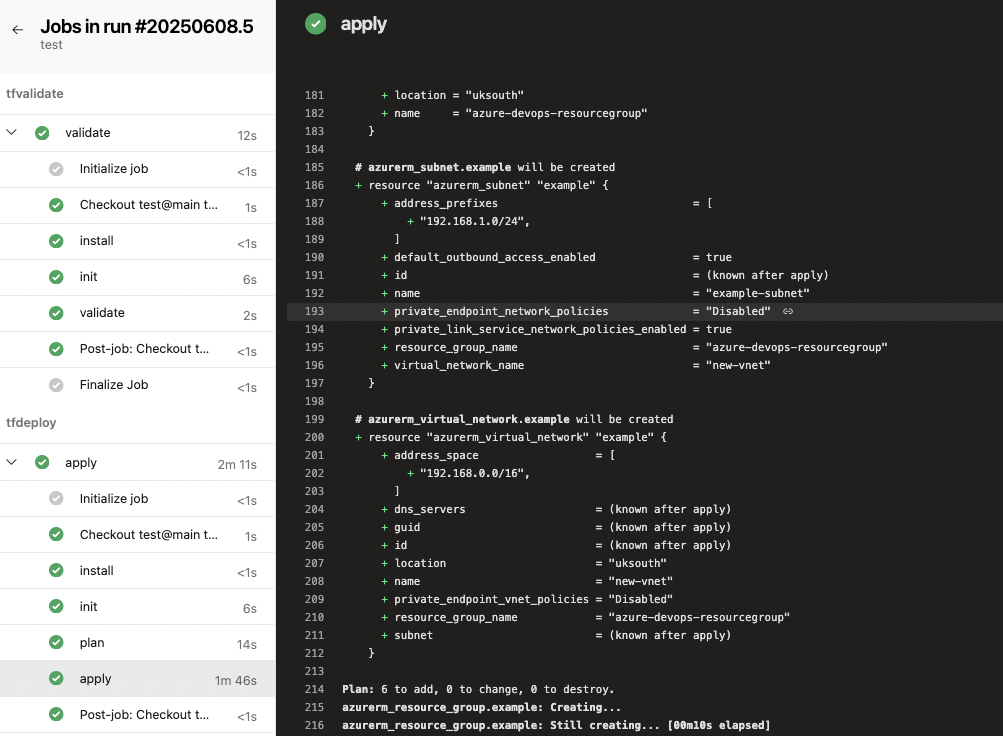The image size is (1003, 736).
Task: Click the back arrow beside Jobs in run
Action: pyautogui.click(x=17, y=30)
